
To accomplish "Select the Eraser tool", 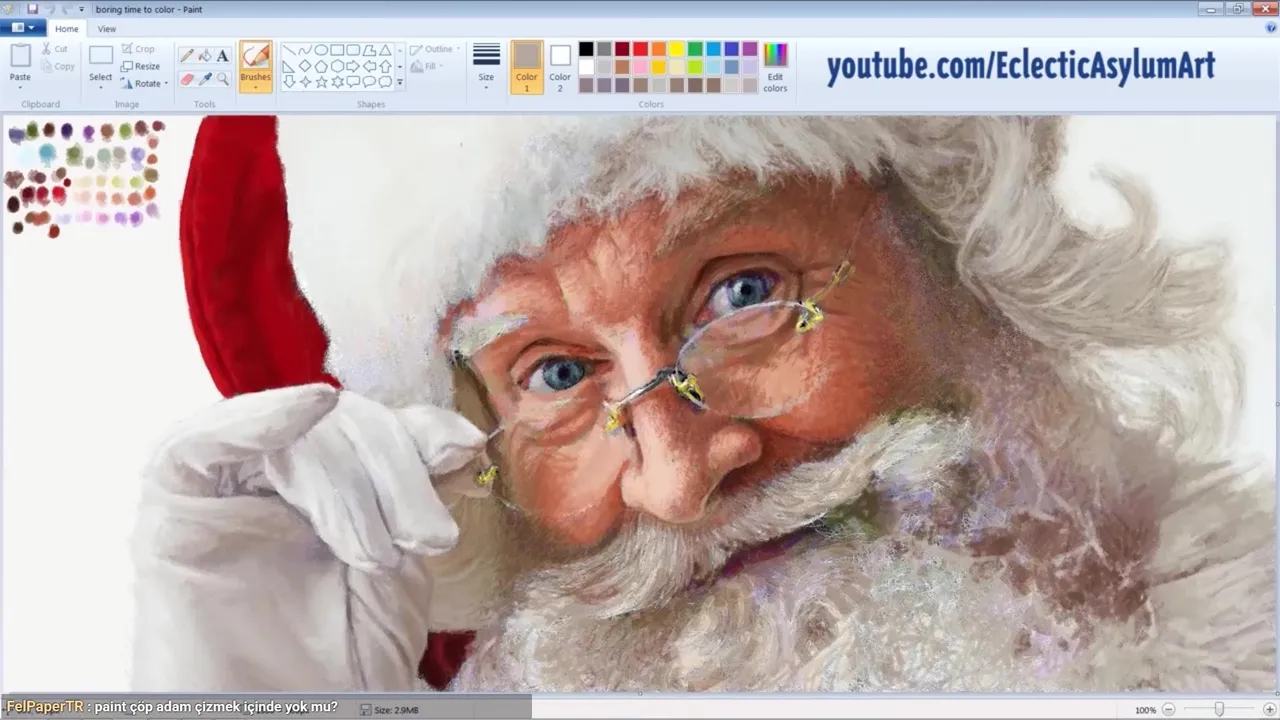I will (x=186, y=79).
